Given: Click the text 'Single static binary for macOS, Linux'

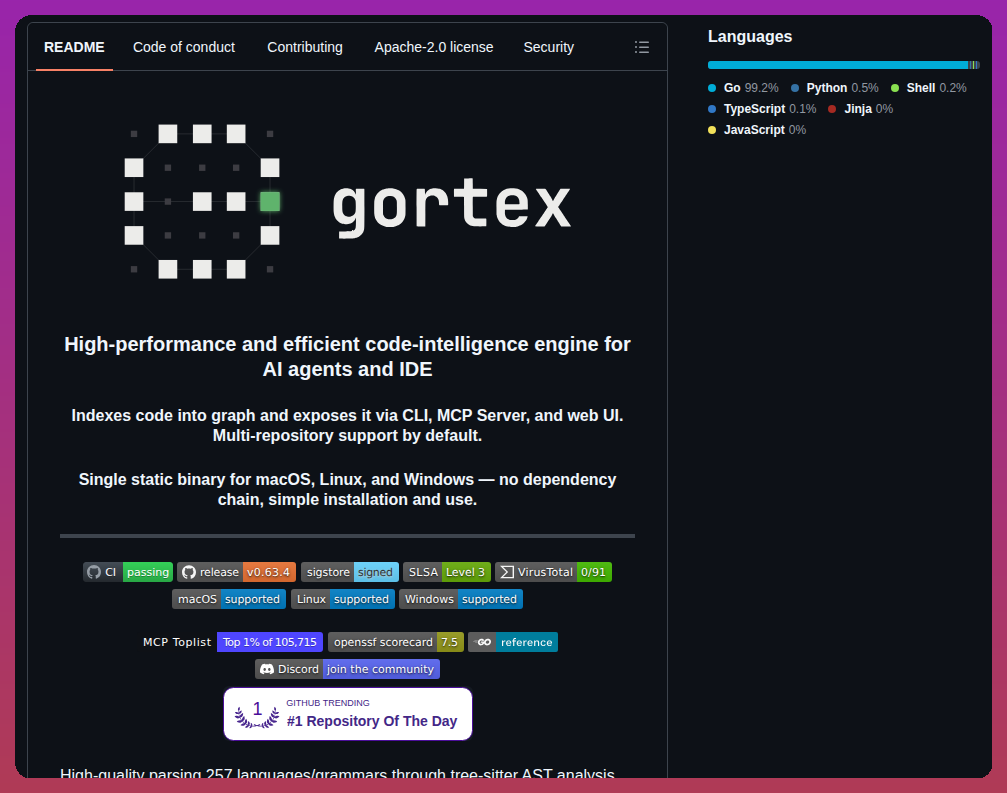Looking at the screenshot, I should (x=347, y=489).
